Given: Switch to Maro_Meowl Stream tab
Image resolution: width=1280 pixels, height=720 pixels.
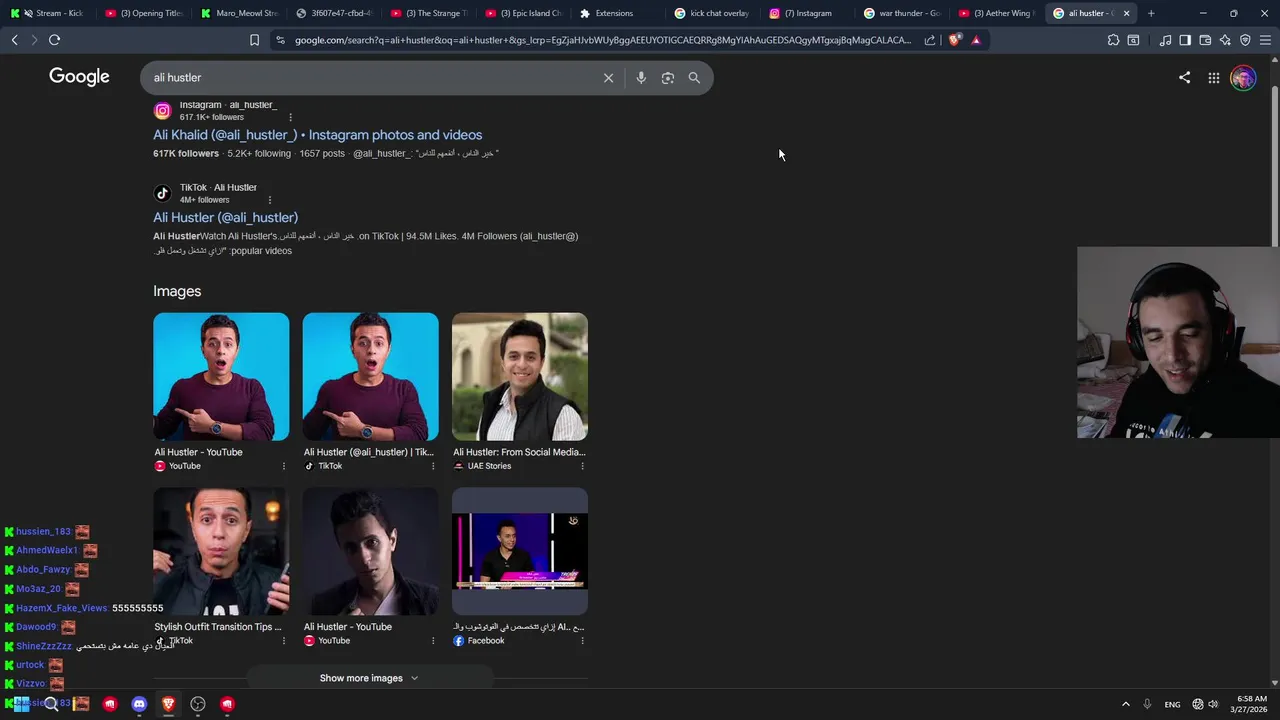Looking at the screenshot, I should point(240,13).
